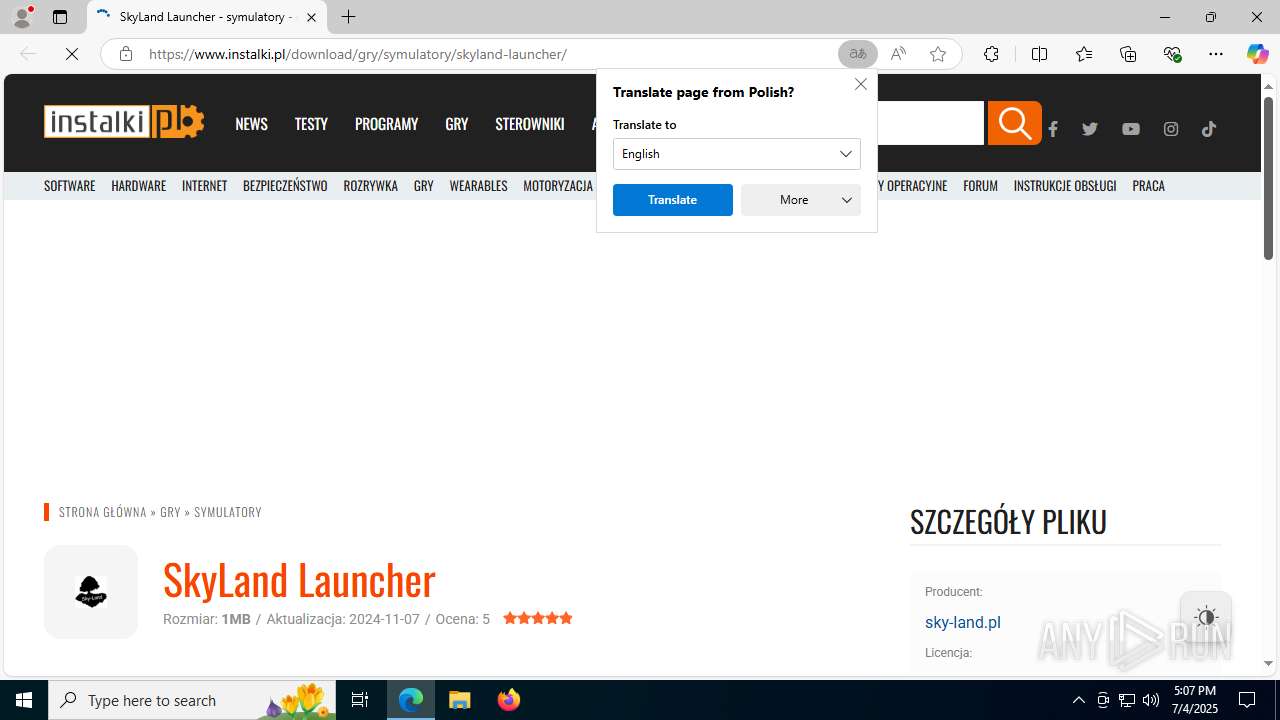This screenshot has width=1280, height=720.
Task: Open the Twitter icon link
Action: (x=1090, y=129)
